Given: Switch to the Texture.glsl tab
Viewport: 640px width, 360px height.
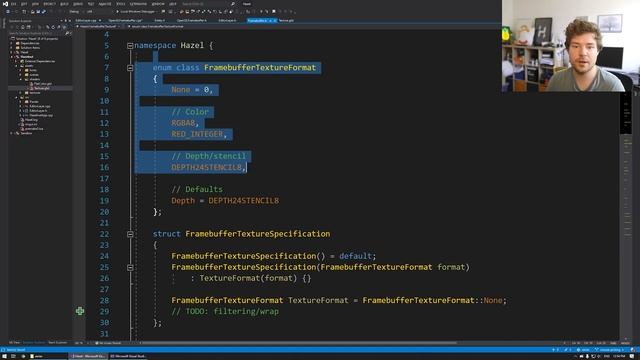Looking at the screenshot, I should (x=286, y=20).
